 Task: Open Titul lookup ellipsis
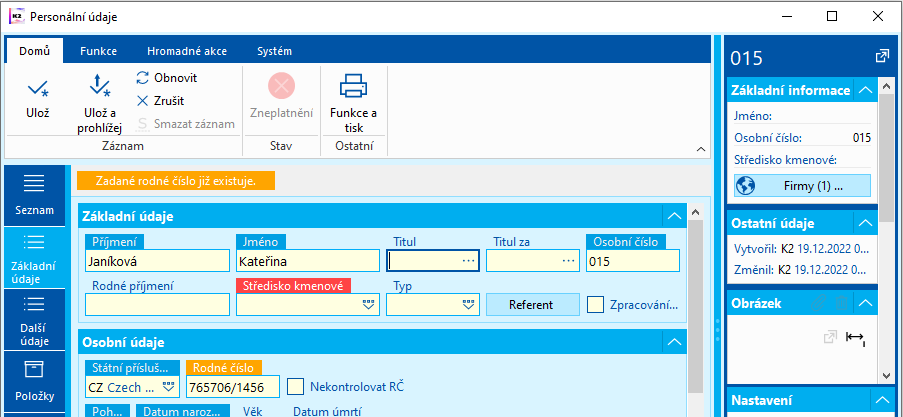[x=469, y=261]
